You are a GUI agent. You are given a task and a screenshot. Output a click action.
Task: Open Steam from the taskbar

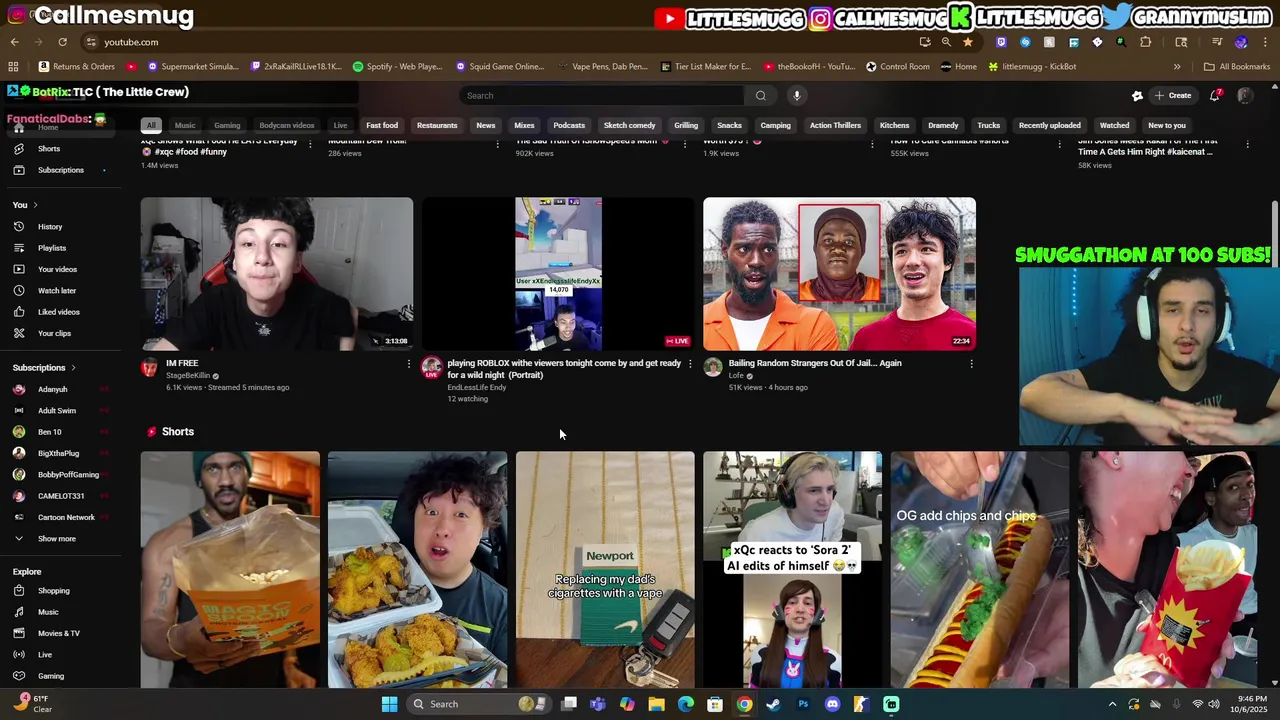pos(773,704)
